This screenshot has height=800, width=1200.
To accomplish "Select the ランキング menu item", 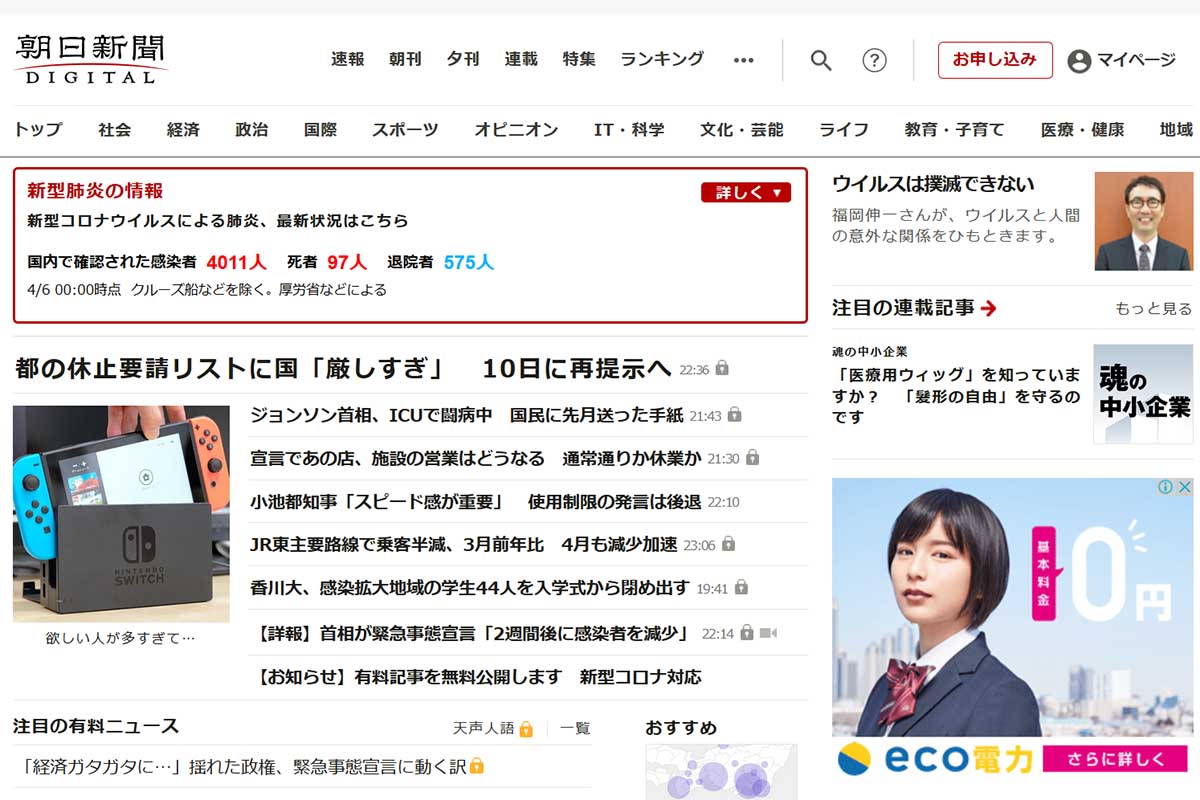I will click(661, 59).
